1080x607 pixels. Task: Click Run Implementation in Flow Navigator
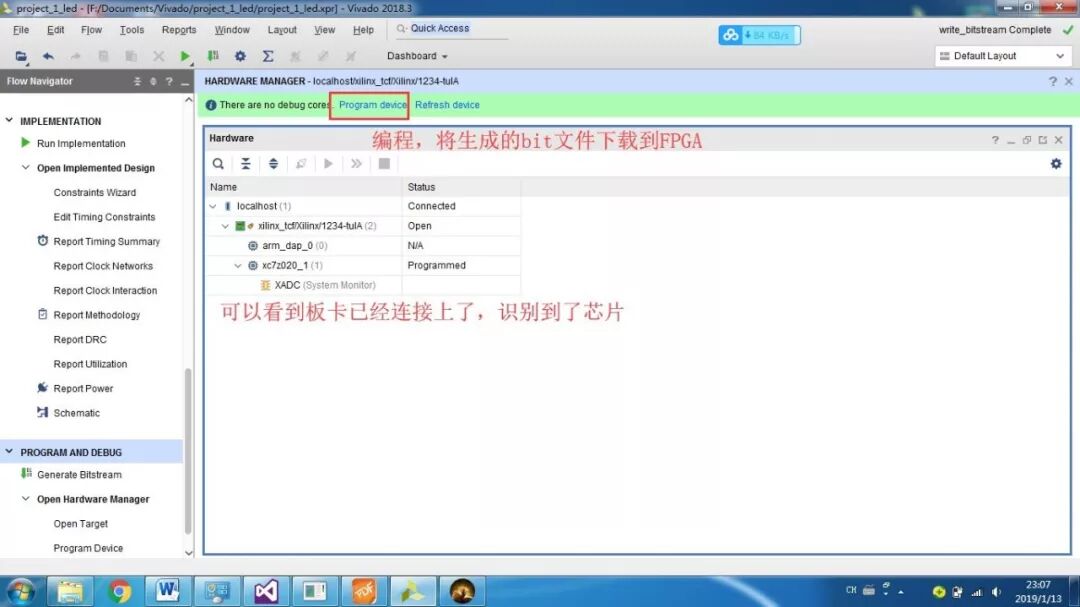pyautogui.click(x=81, y=143)
